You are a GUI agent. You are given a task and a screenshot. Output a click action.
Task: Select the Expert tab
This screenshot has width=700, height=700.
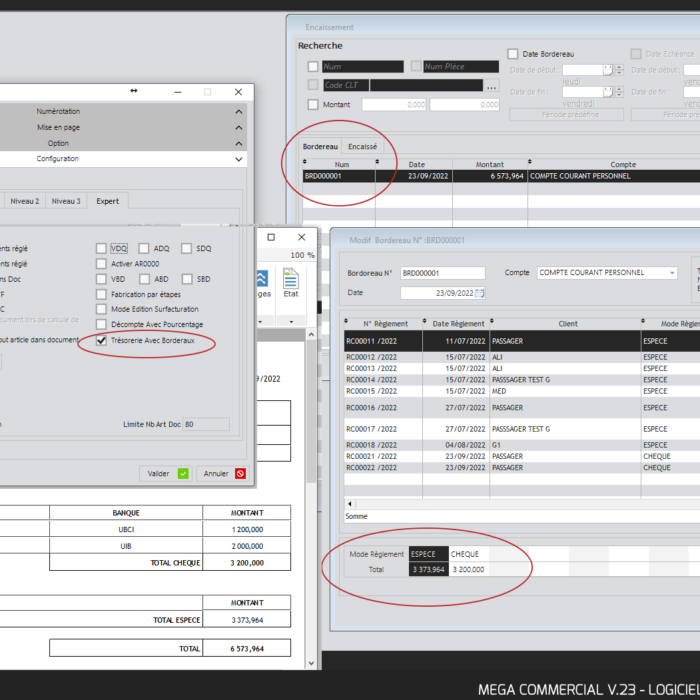pos(108,201)
